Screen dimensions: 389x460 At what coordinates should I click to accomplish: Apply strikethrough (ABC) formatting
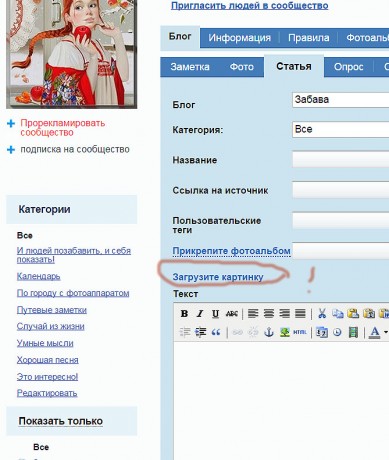click(232, 314)
